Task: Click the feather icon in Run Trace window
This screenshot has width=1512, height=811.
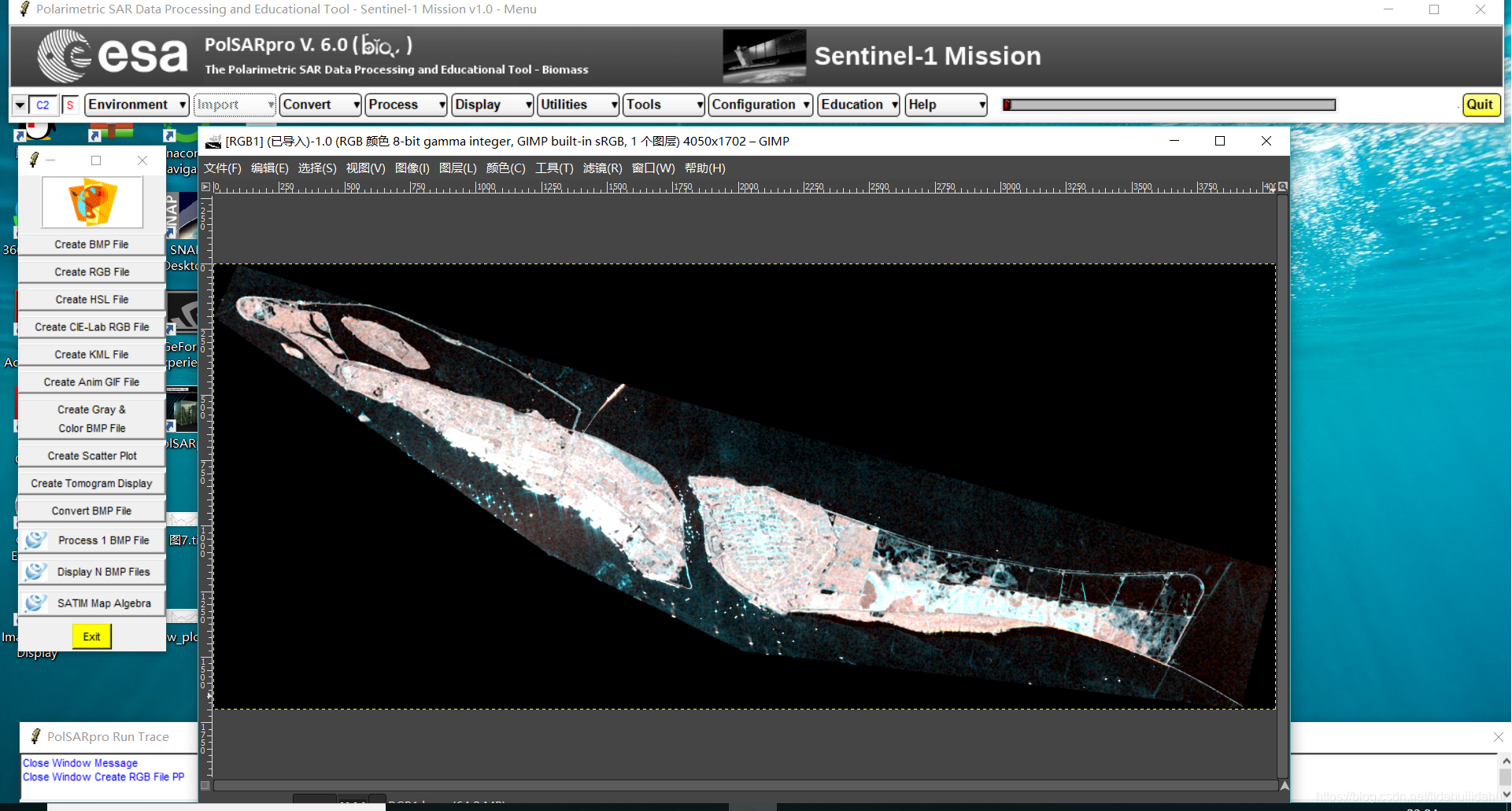Action: click(35, 736)
